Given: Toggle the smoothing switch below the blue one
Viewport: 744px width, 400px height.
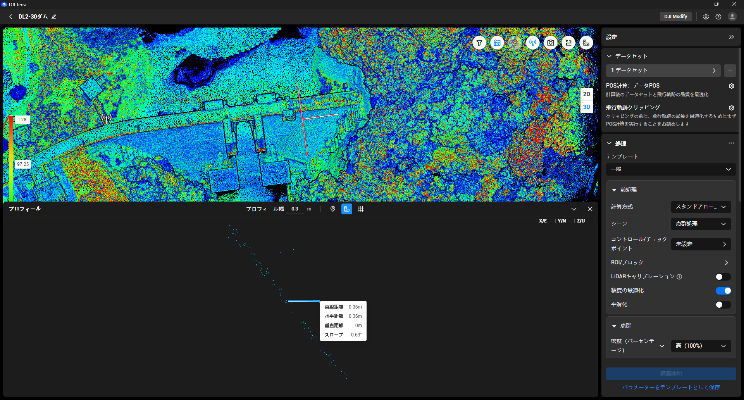Looking at the screenshot, I should 723,304.
